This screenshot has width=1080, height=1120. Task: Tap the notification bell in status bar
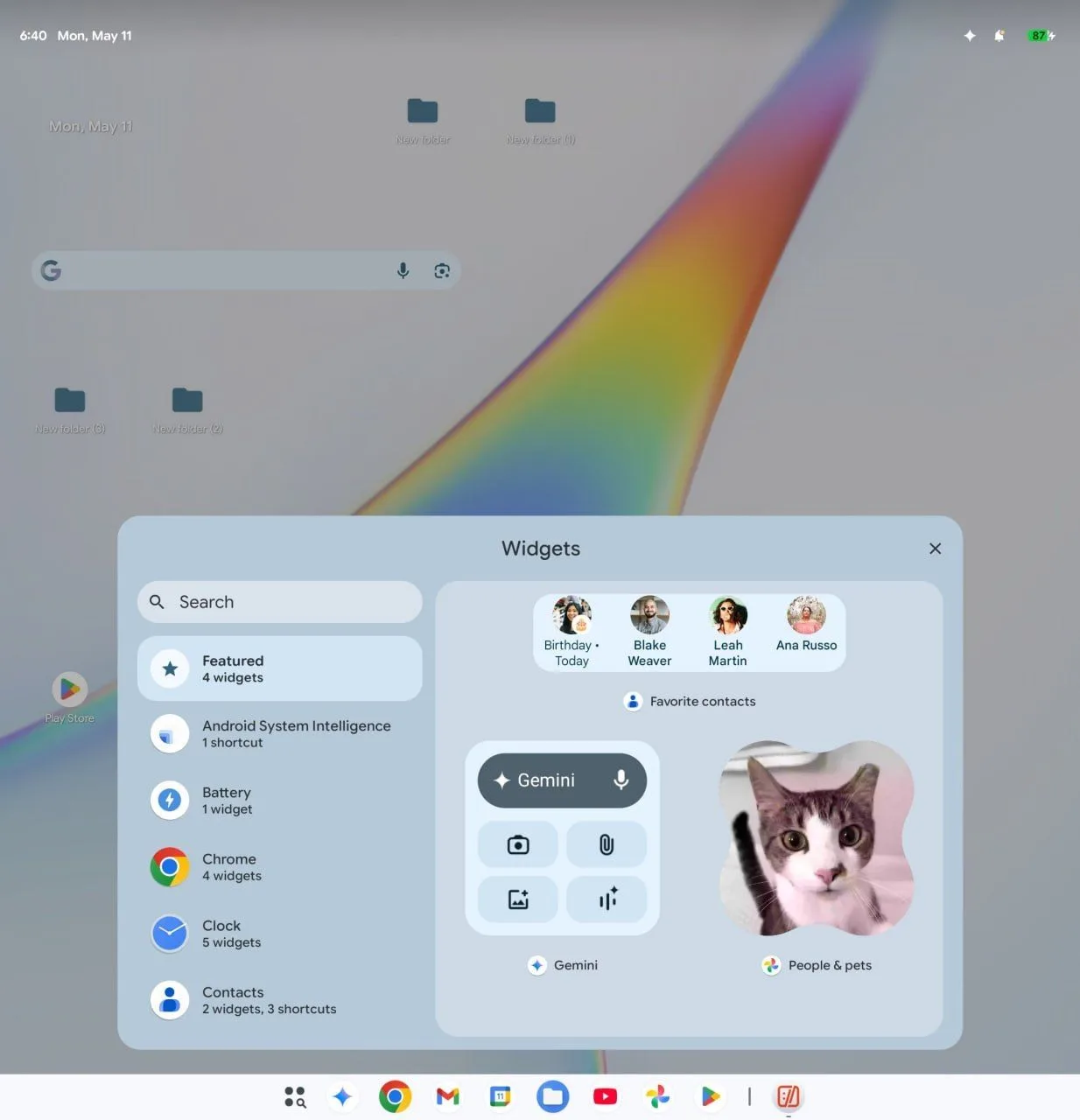[x=999, y=36]
